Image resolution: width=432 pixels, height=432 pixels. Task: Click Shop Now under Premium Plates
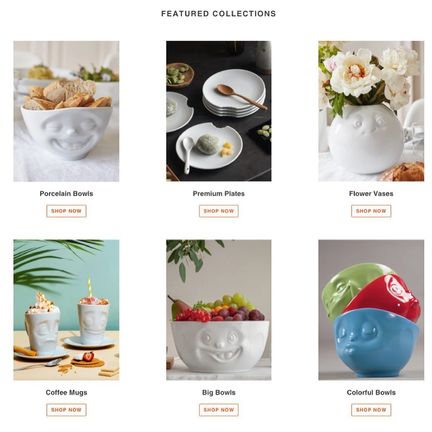tap(219, 211)
